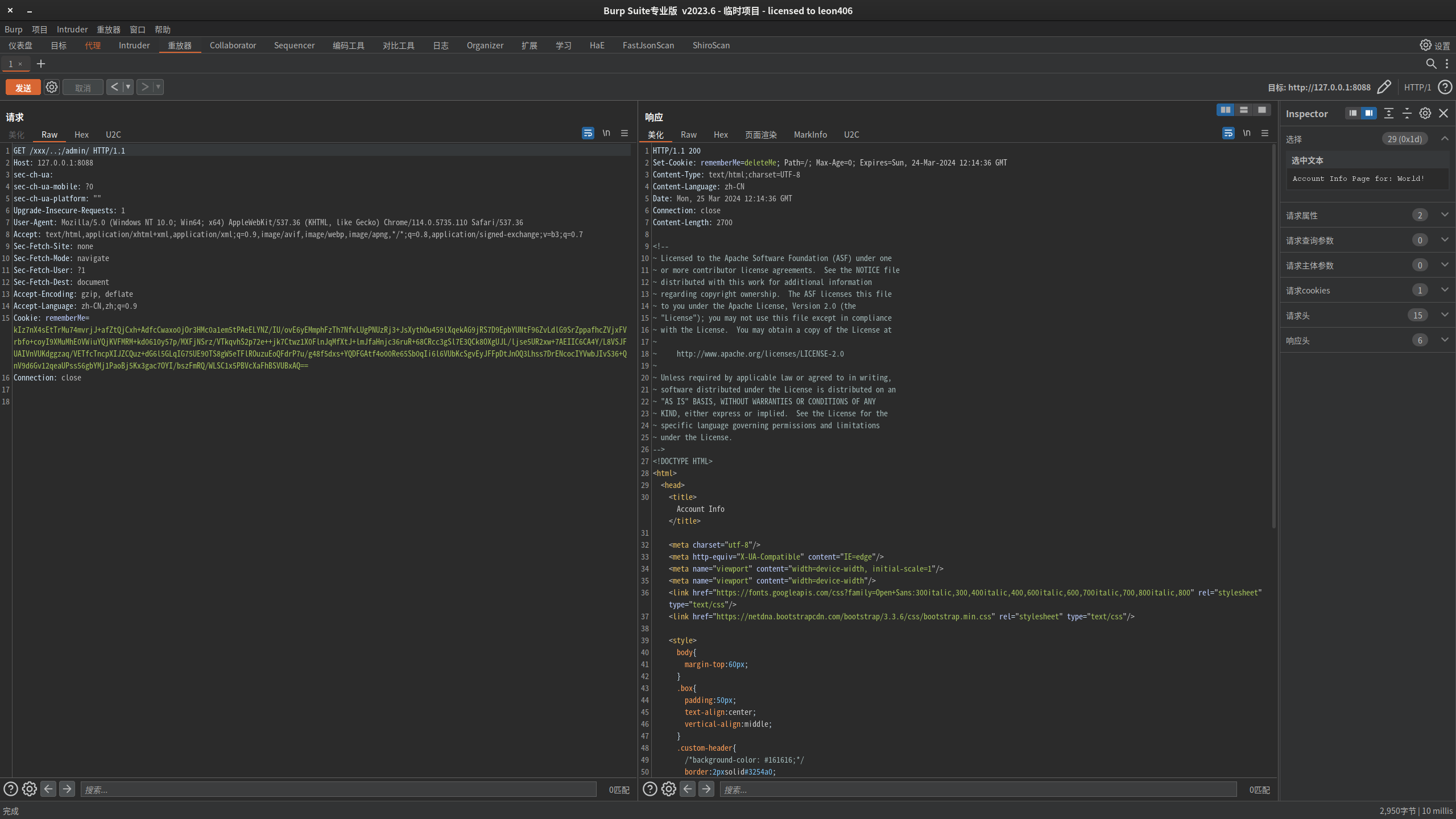Open history dropdown next to forward arrow
This screenshot has height=819, width=1456.
(158, 87)
